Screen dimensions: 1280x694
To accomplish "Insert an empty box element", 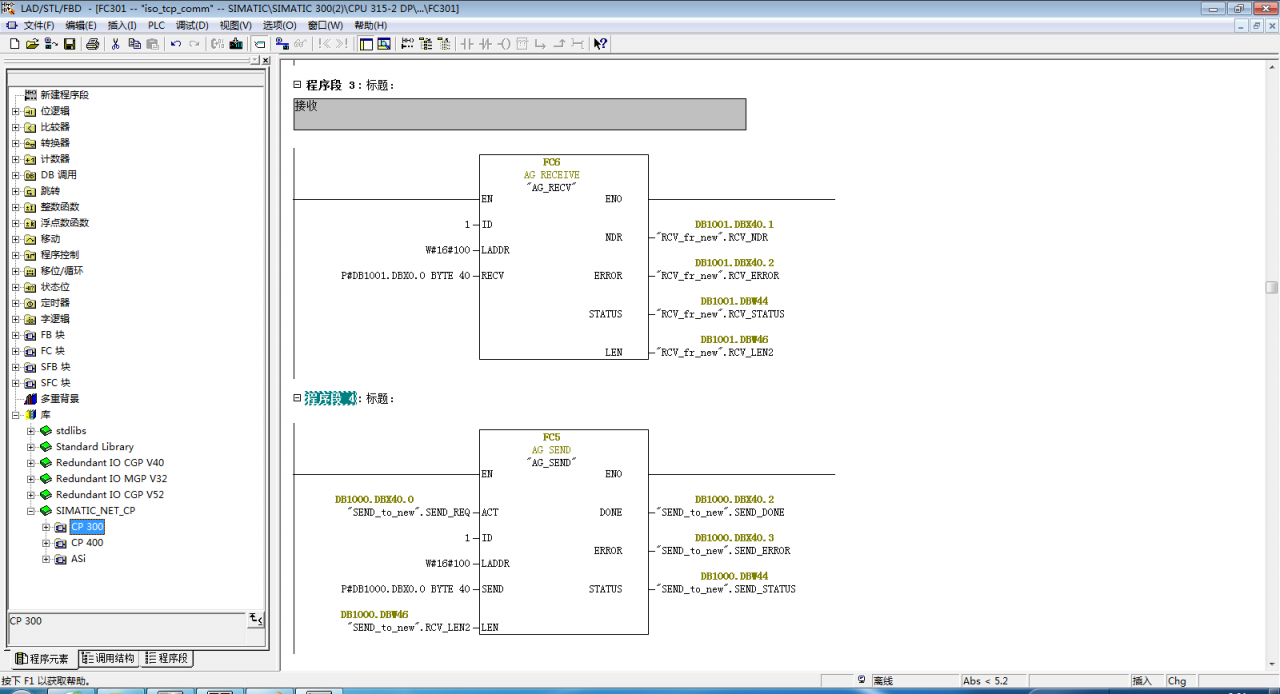I will pyautogui.click(x=523, y=44).
